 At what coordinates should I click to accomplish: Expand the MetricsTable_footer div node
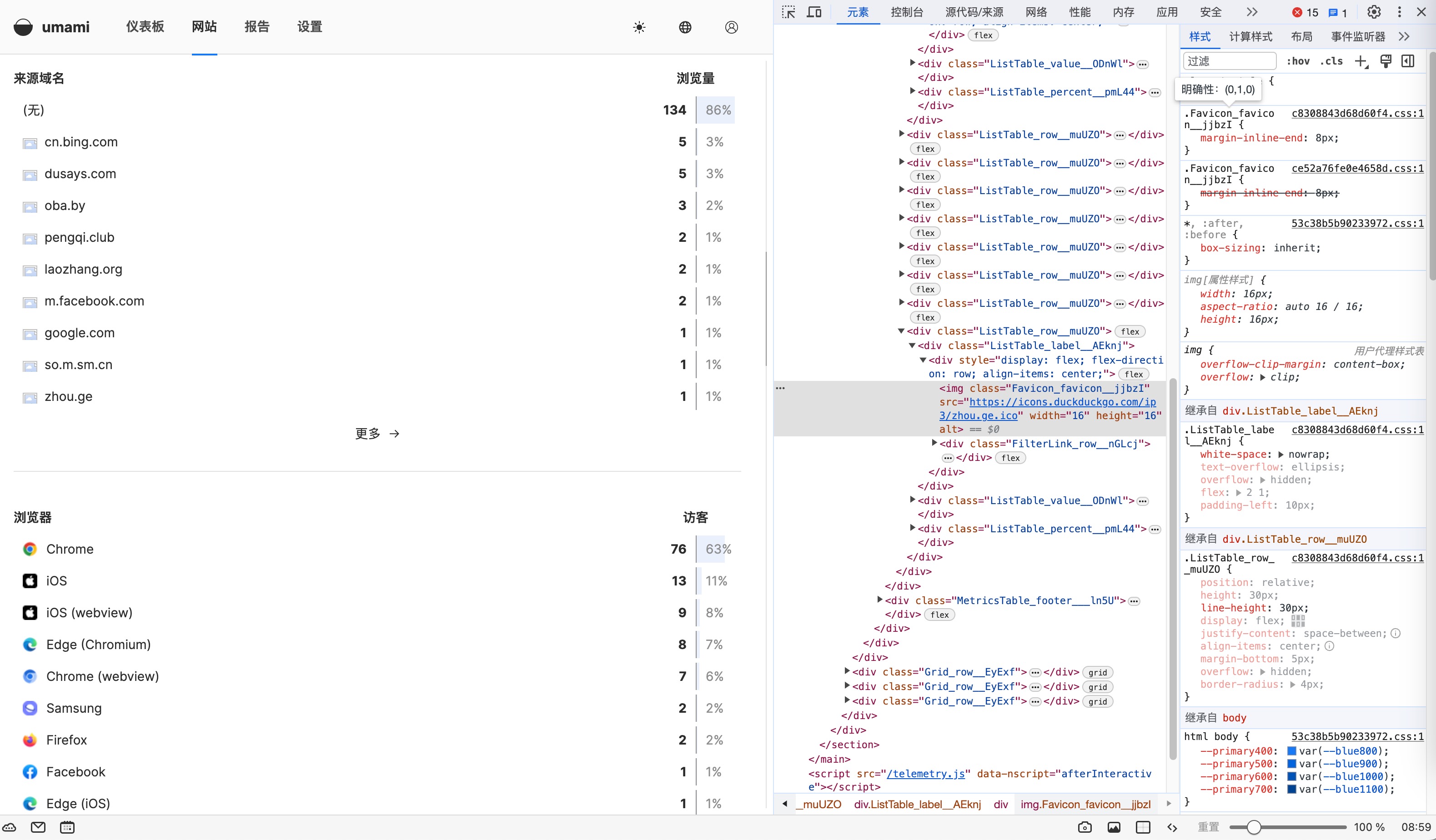pos(880,600)
